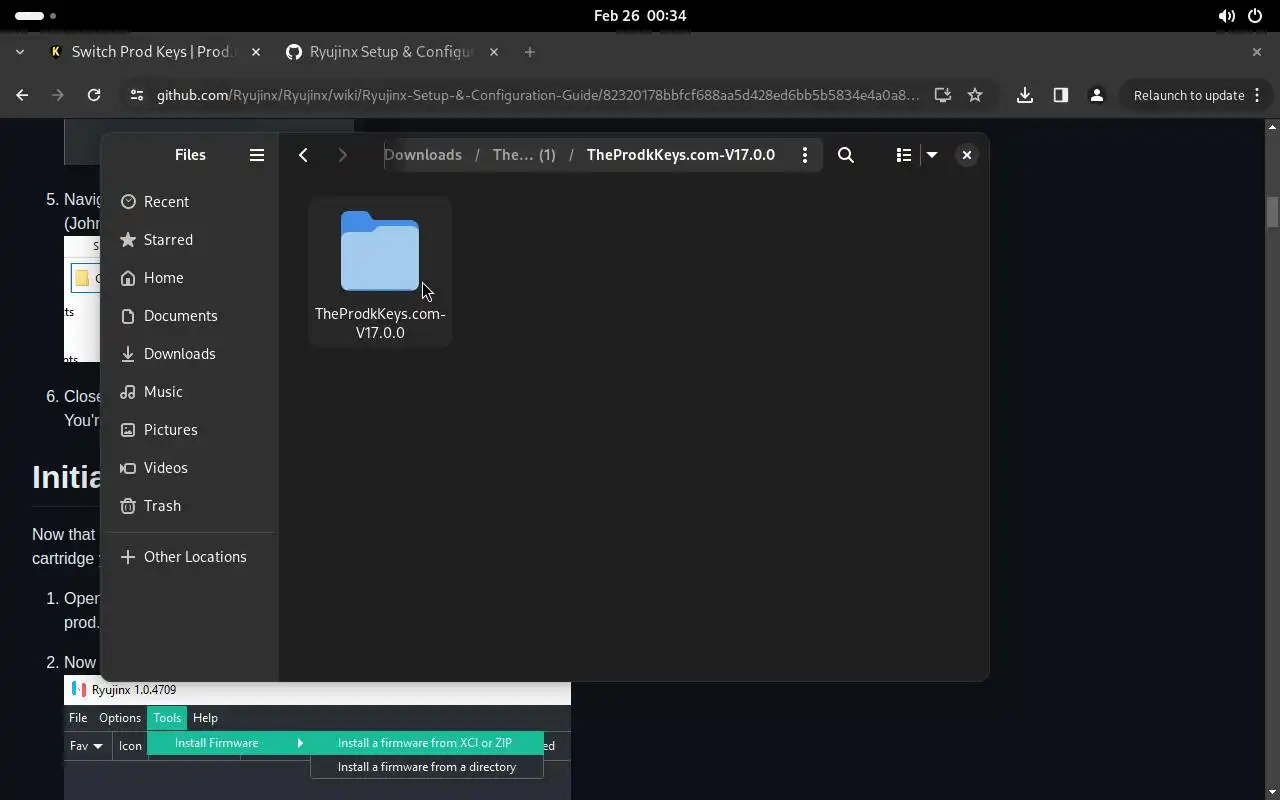Toggle list view in Files
The image size is (1280, 800).
(903, 155)
